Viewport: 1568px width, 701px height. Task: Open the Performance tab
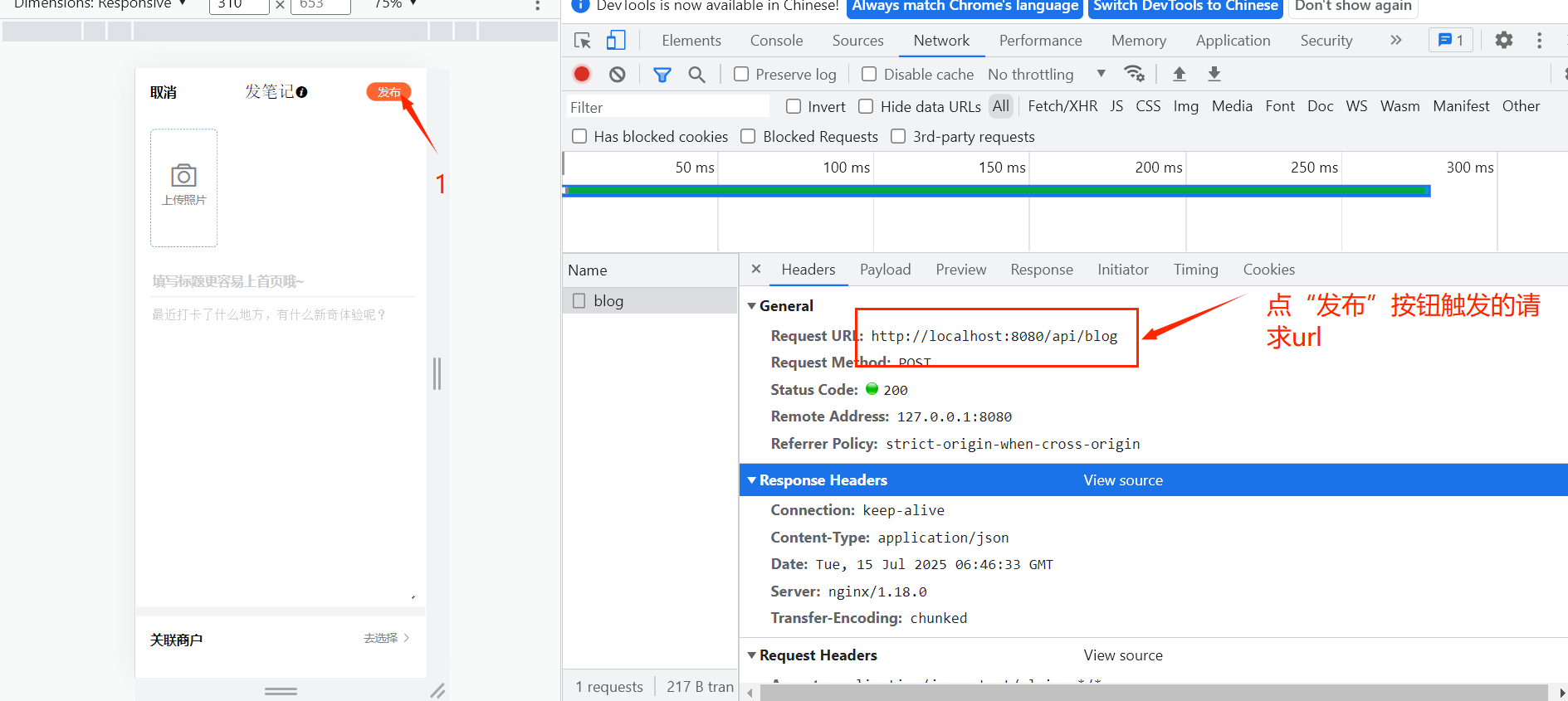1041,41
